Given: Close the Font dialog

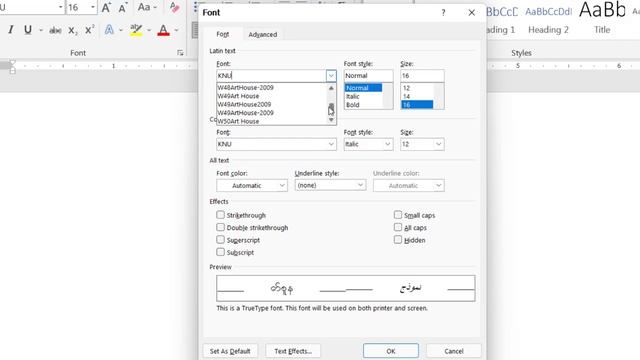Looking at the screenshot, I should (471, 13).
